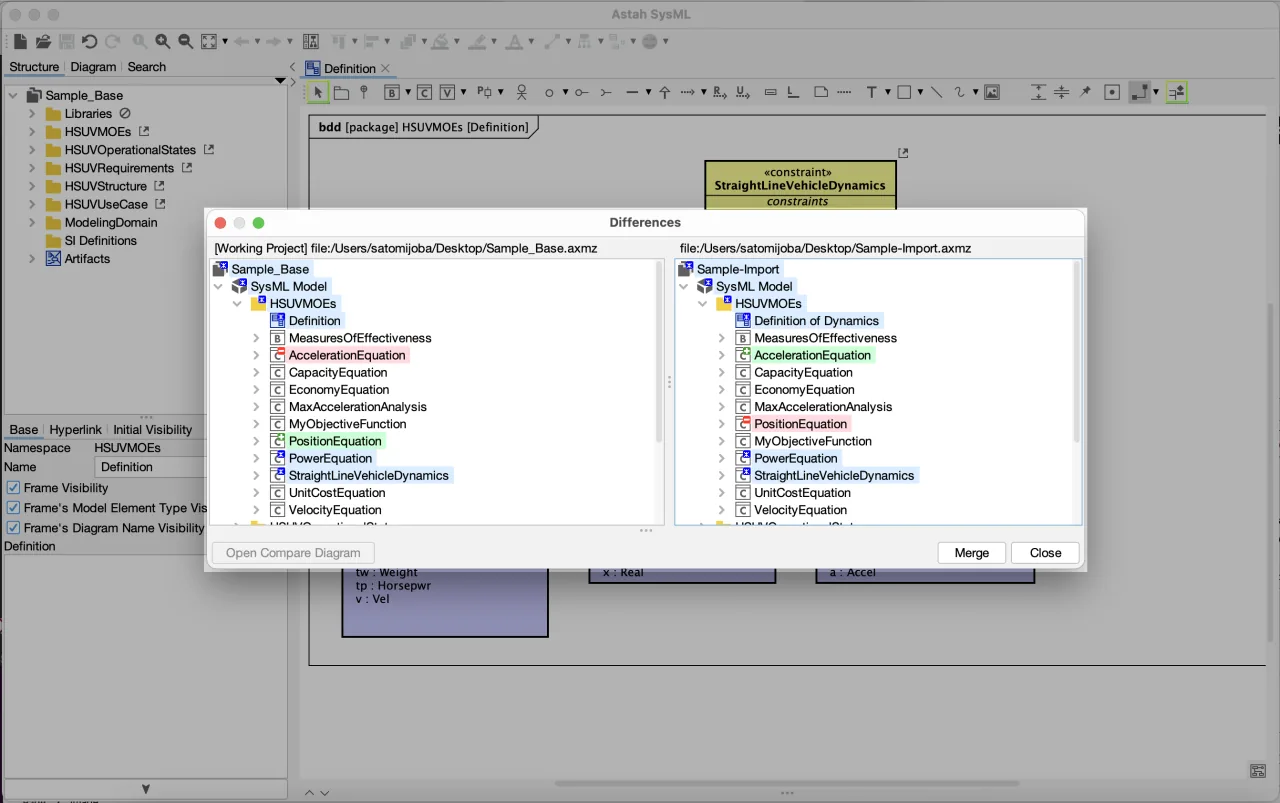The width and height of the screenshot is (1280, 803).
Task: Click the Open Compare Diagram button
Action: pyautogui.click(x=293, y=553)
